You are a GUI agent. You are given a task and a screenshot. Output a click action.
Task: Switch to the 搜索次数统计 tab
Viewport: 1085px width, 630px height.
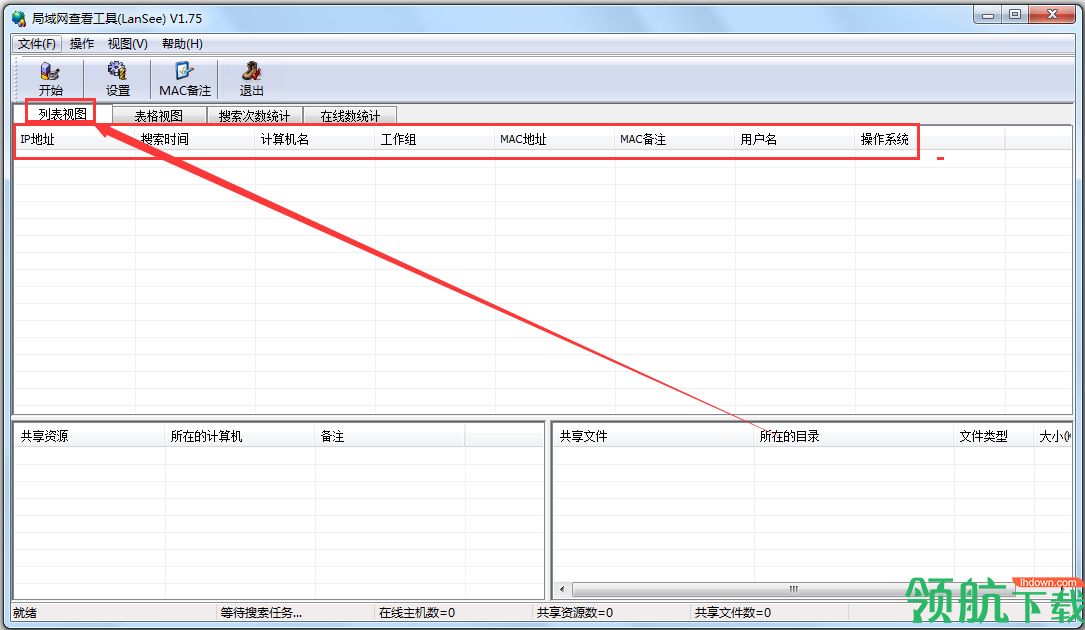coord(254,116)
